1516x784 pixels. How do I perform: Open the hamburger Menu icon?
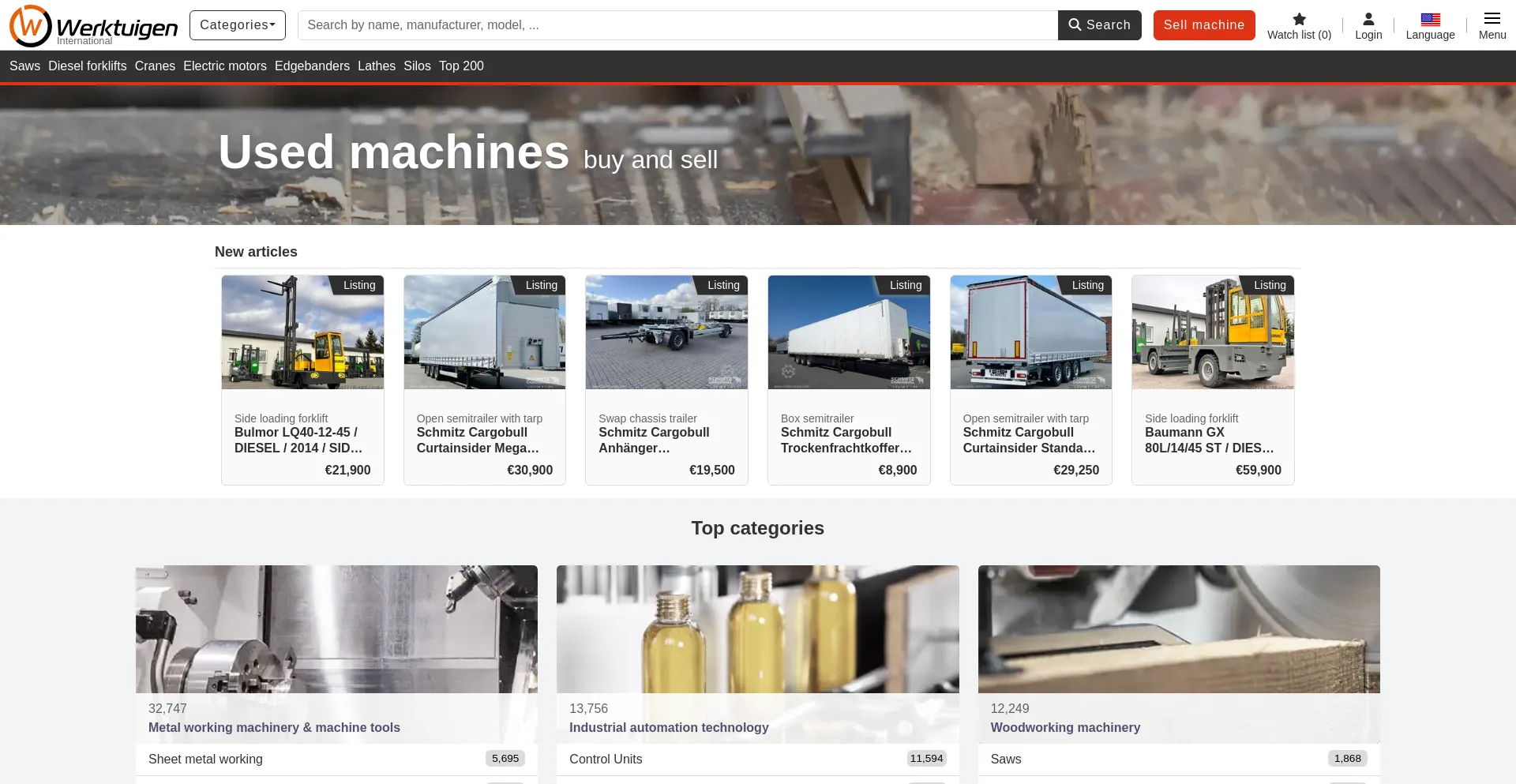click(x=1492, y=18)
